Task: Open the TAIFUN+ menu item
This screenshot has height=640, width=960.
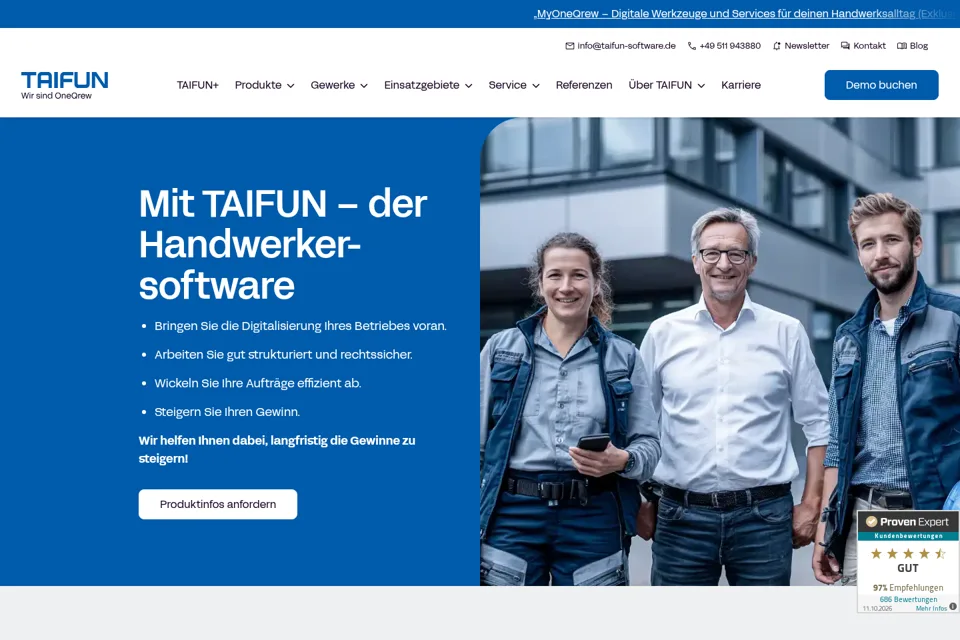Action: point(198,85)
